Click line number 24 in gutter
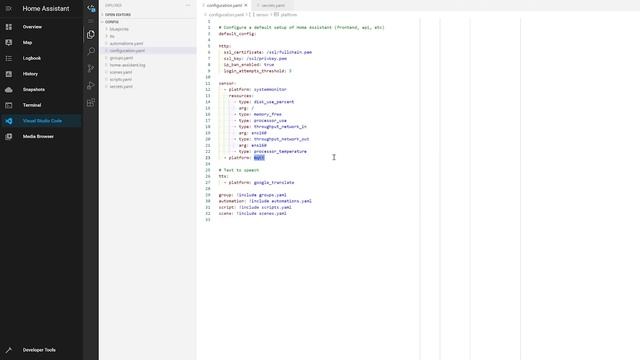The width and height of the screenshot is (640, 360). click(x=208, y=164)
